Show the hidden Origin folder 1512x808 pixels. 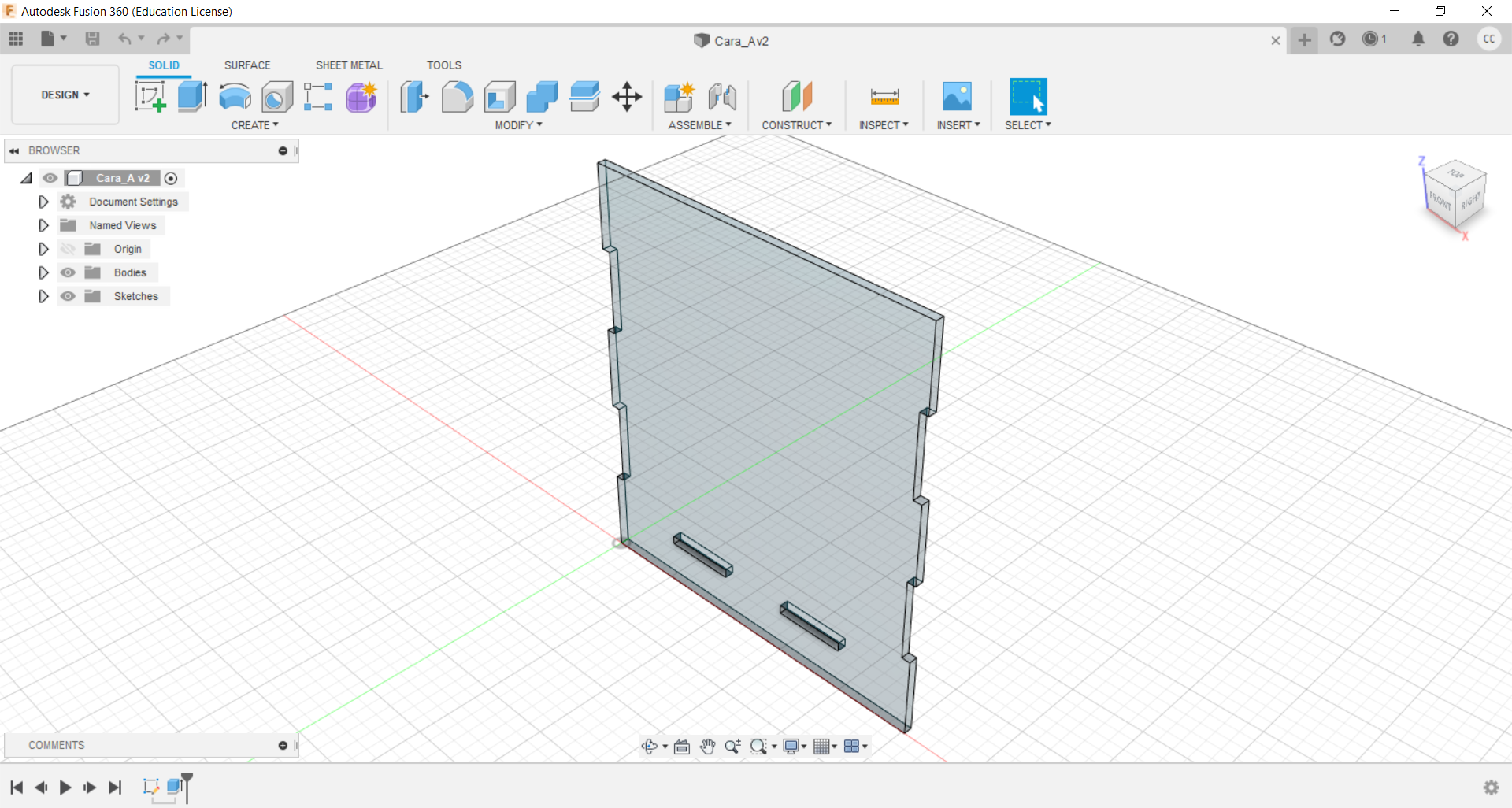click(x=69, y=249)
